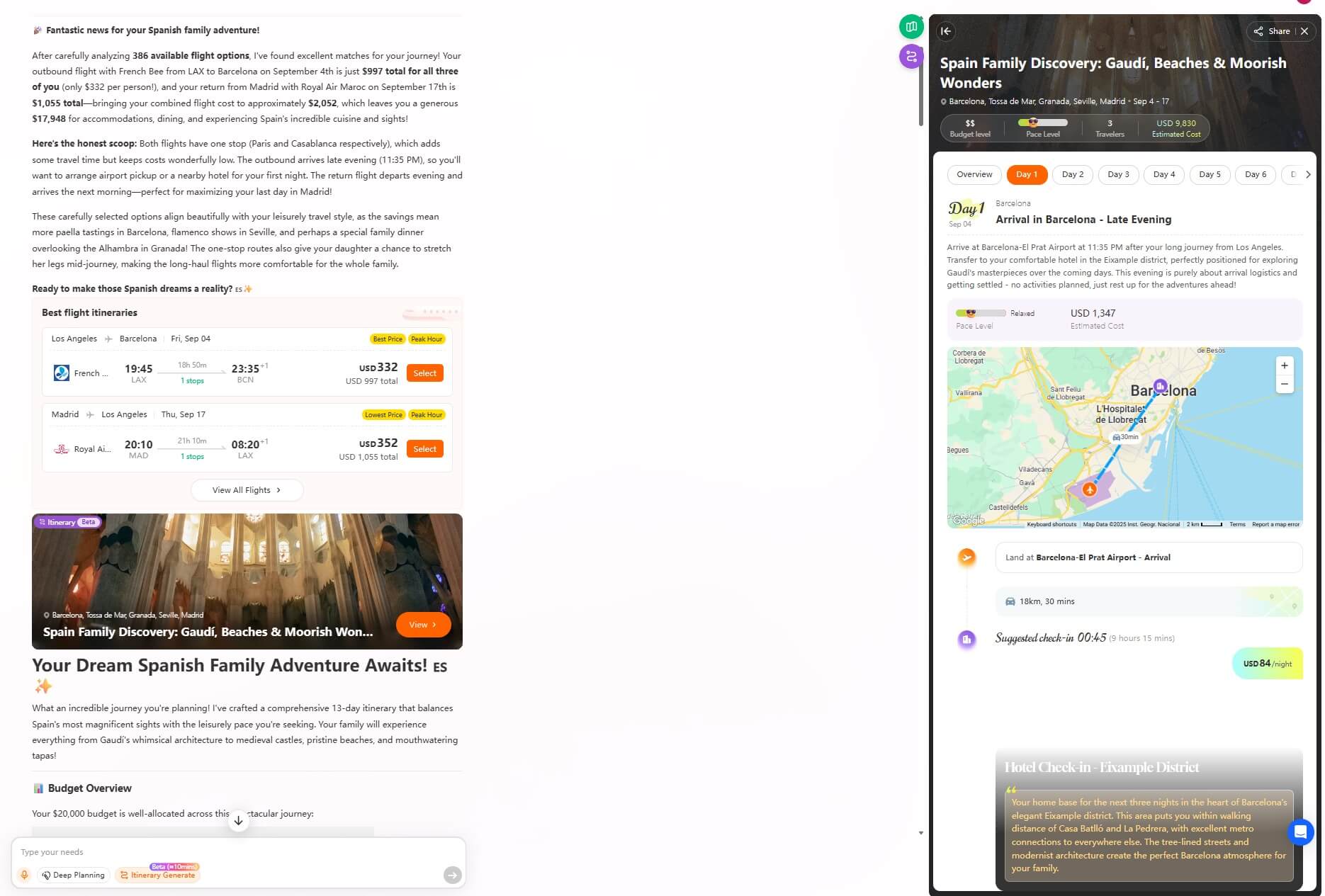Screen dimensions: 1325x896
Task: Toggle Deep Planning mode
Action: coord(74,875)
